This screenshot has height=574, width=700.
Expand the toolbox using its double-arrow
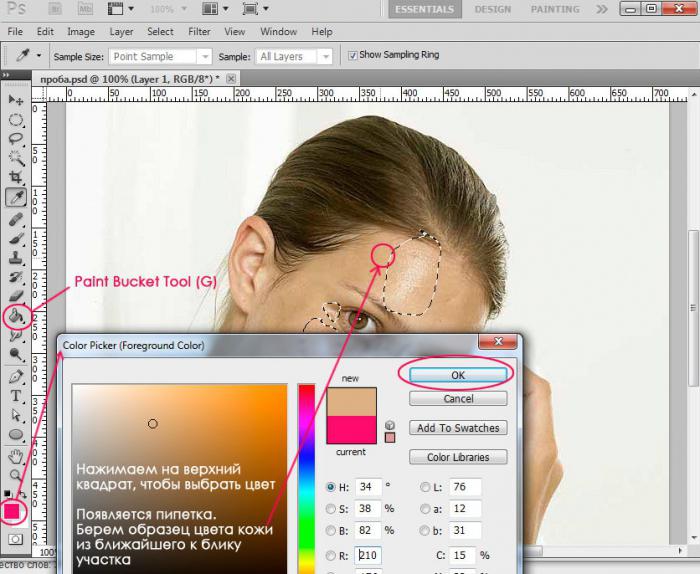tap(6, 75)
